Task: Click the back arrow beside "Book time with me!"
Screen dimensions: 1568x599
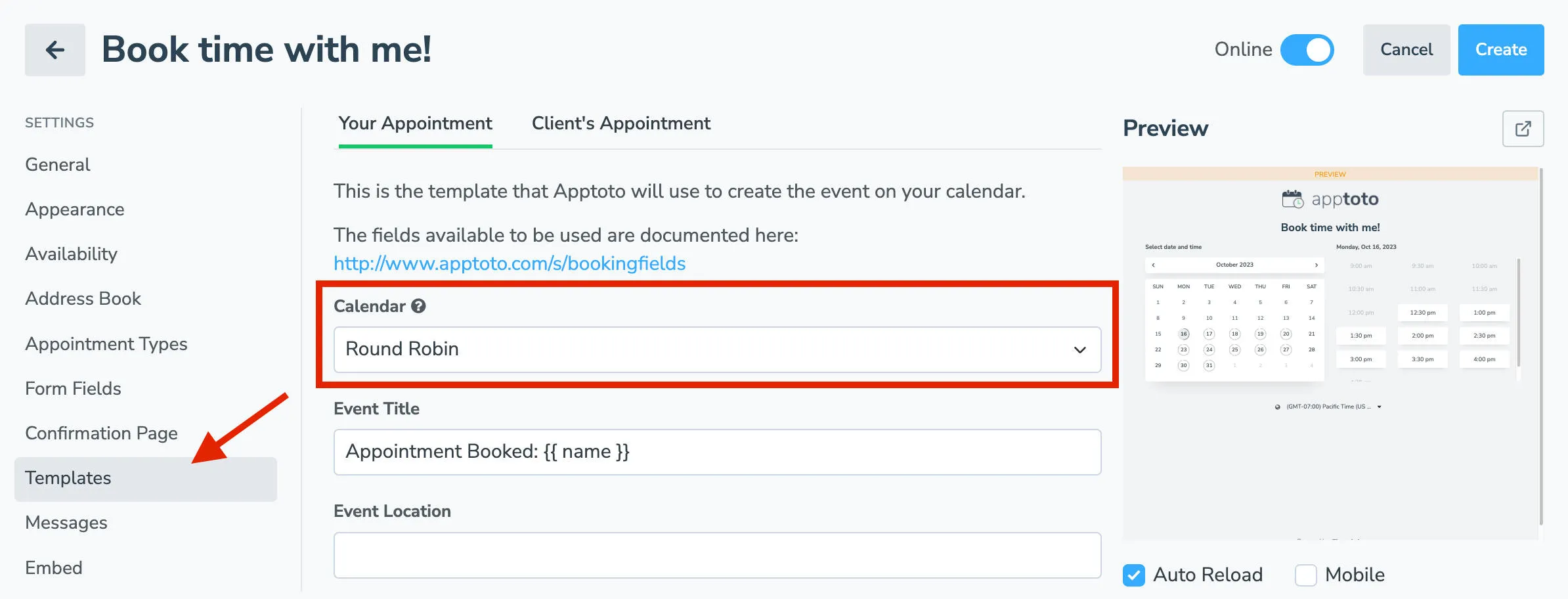Action: [55, 49]
